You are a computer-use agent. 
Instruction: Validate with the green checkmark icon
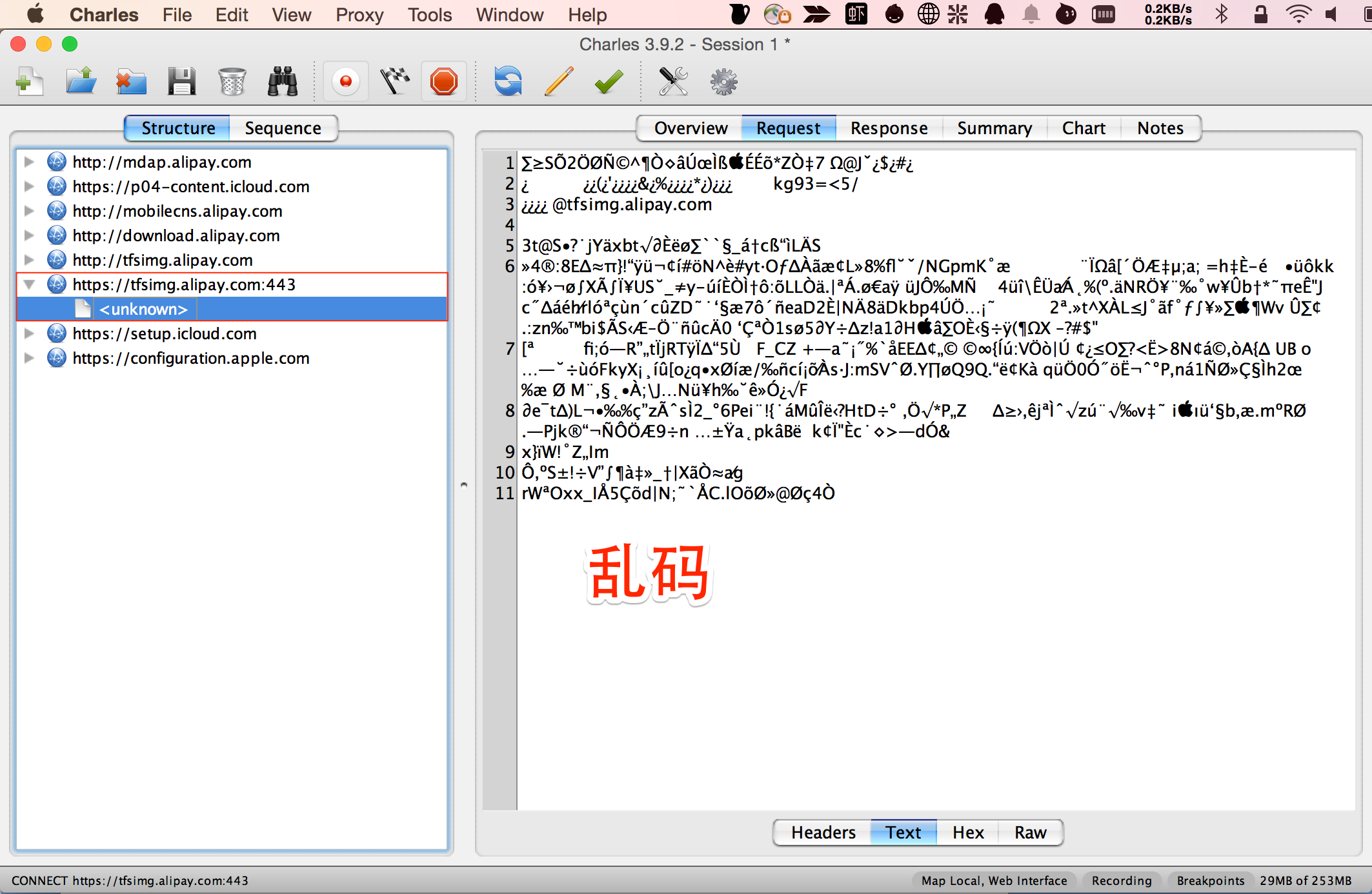[x=609, y=82]
